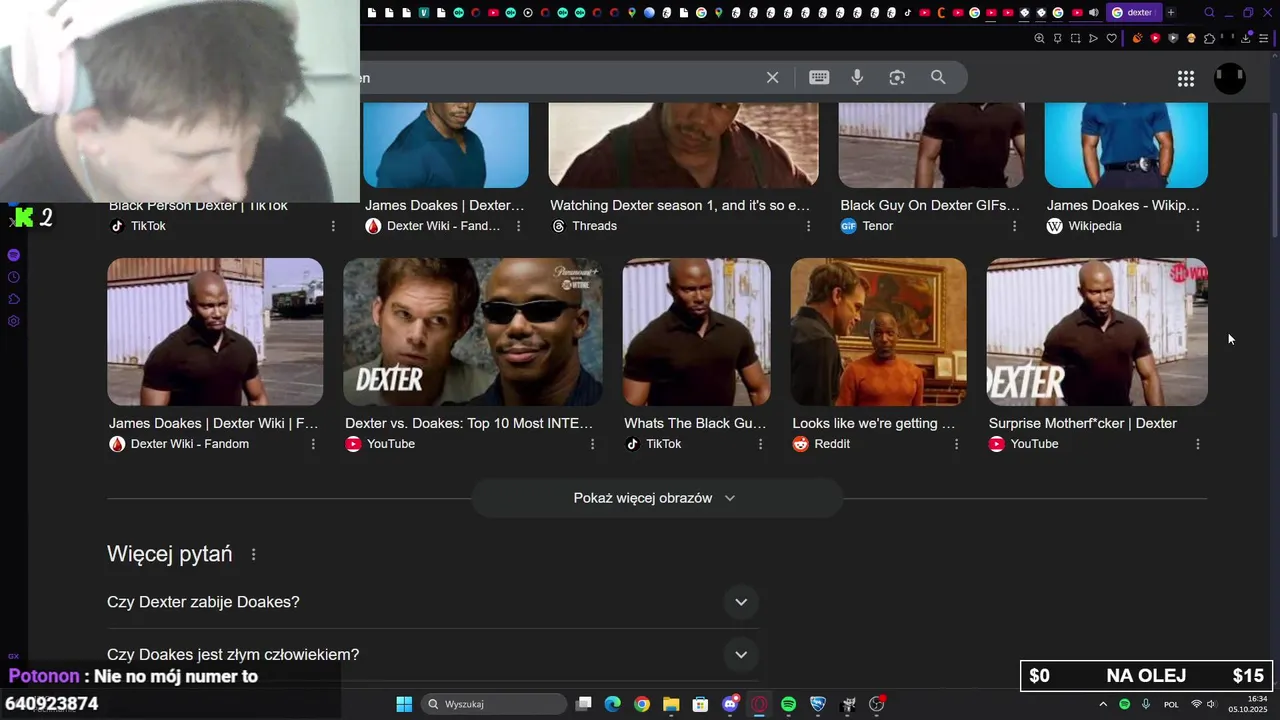Viewport: 1280px width, 720px height.
Task: Open 'Black Guy On Dexter GIFs...' link
Action: coord(930,205)
